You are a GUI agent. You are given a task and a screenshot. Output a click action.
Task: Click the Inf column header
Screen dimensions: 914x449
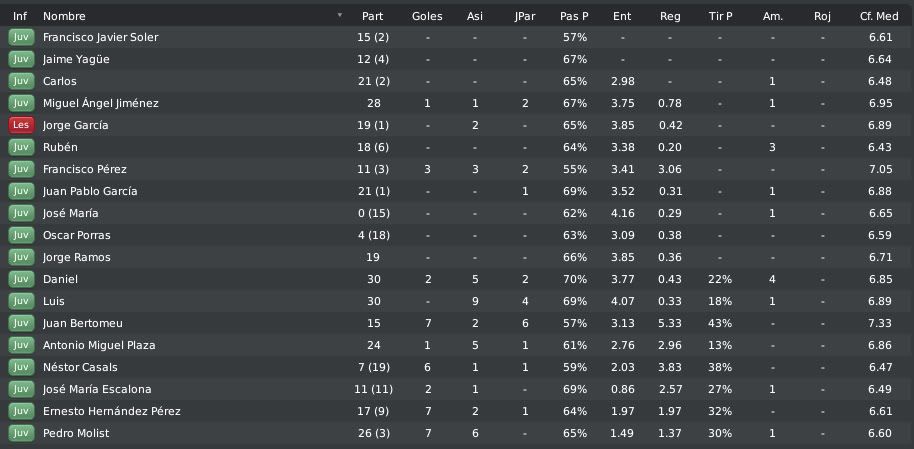(20, 16)
